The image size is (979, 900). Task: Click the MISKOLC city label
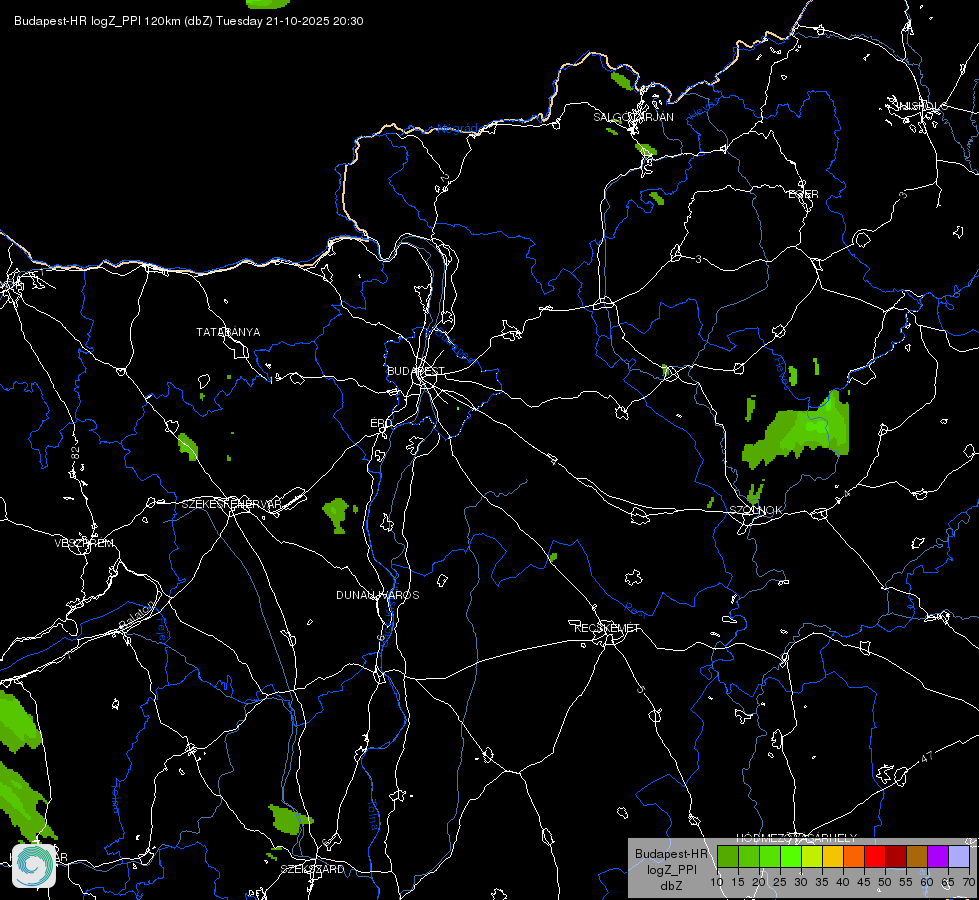point(922,106)
